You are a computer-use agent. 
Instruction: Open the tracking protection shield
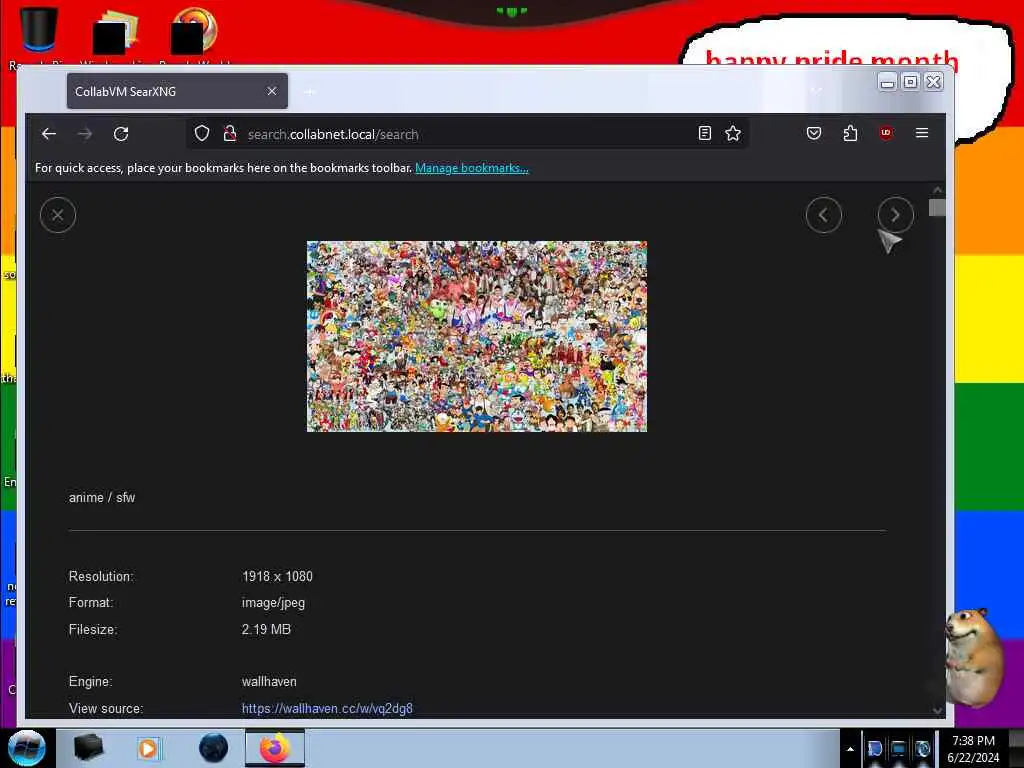(202, 134)
